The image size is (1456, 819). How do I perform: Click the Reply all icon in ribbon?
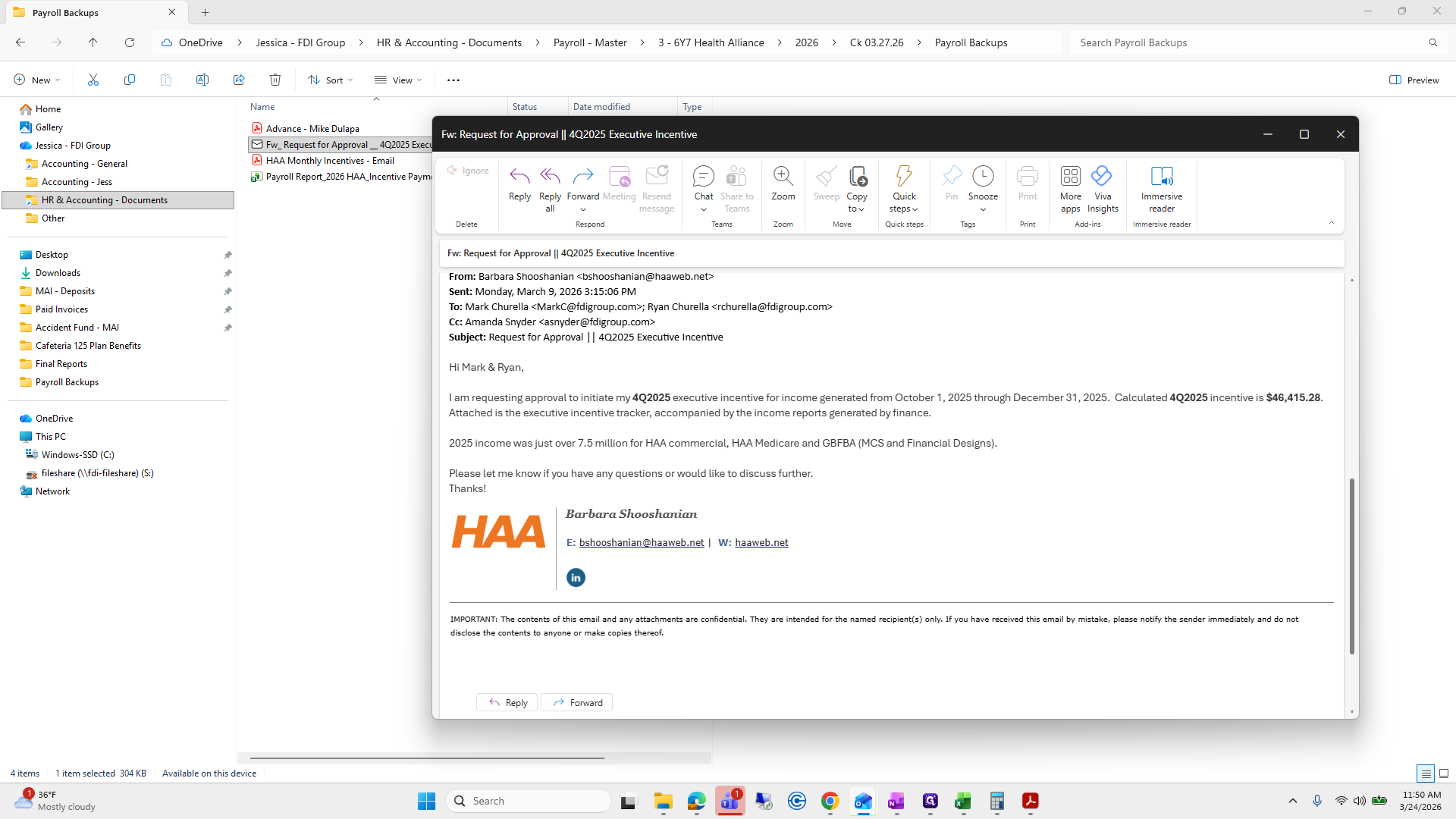coord(550,177)
